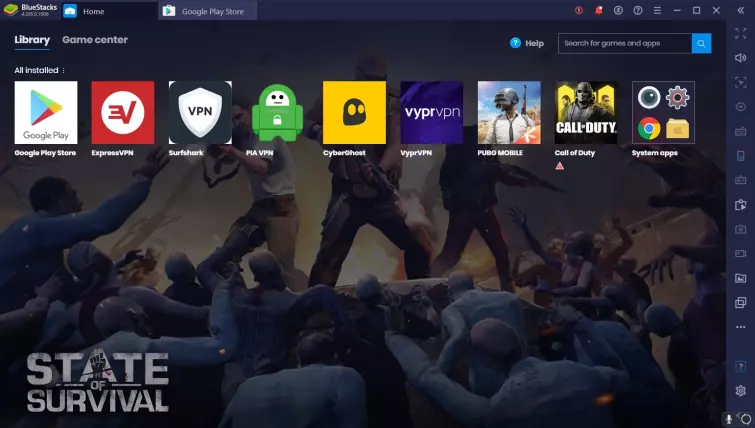
Task: Toggle fullscreen with the expand arrows icon
Action: pos(741,33)
